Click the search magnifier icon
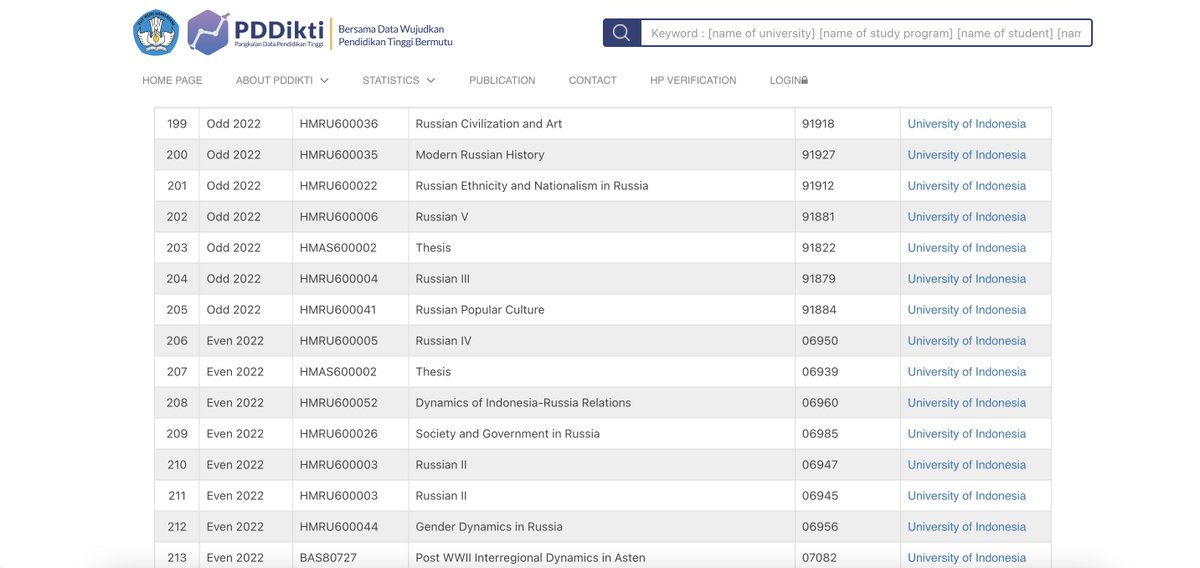The height and width of the screenshot is (568, 1200). 621,33
